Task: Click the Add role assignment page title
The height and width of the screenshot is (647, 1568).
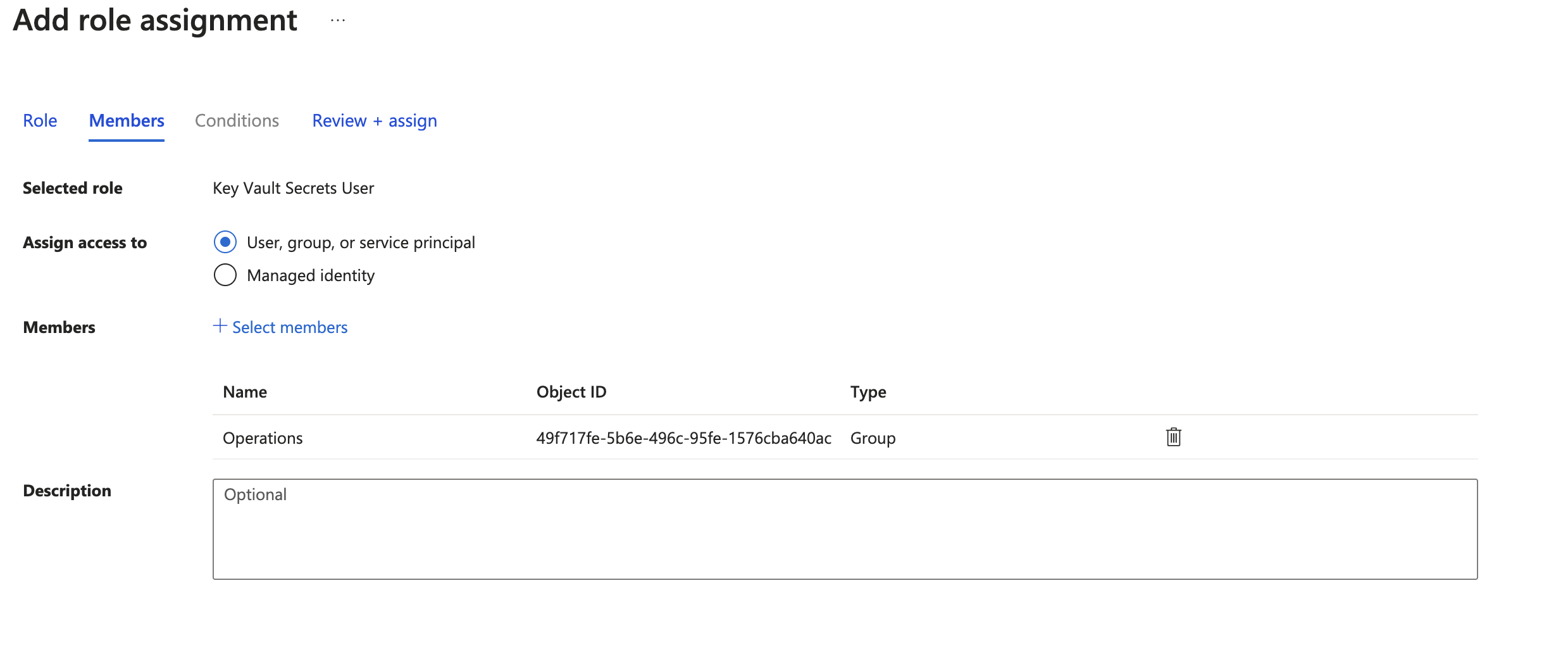Action: [x=156, y=20]
